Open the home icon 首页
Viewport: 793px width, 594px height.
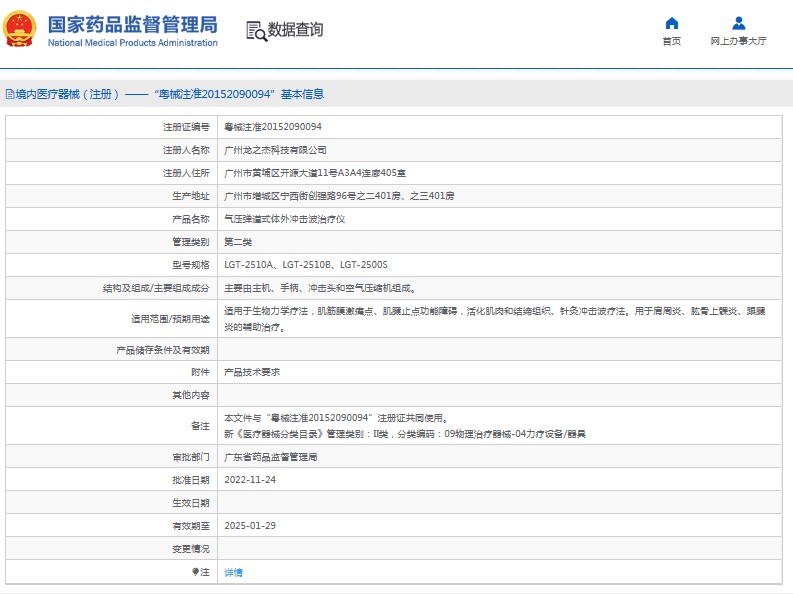pos(672,23)
